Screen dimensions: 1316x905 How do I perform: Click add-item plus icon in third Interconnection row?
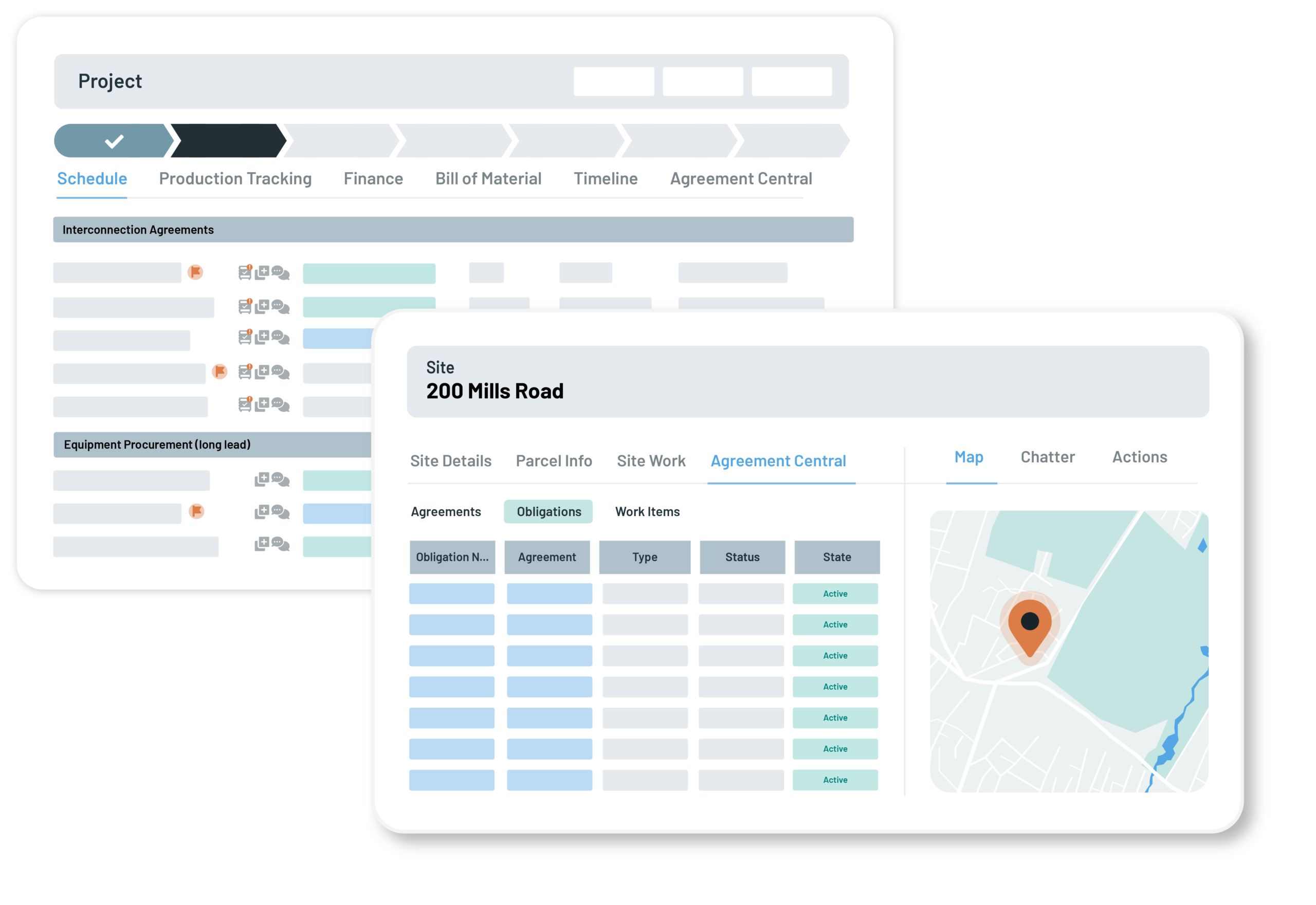tap(262, 338)
